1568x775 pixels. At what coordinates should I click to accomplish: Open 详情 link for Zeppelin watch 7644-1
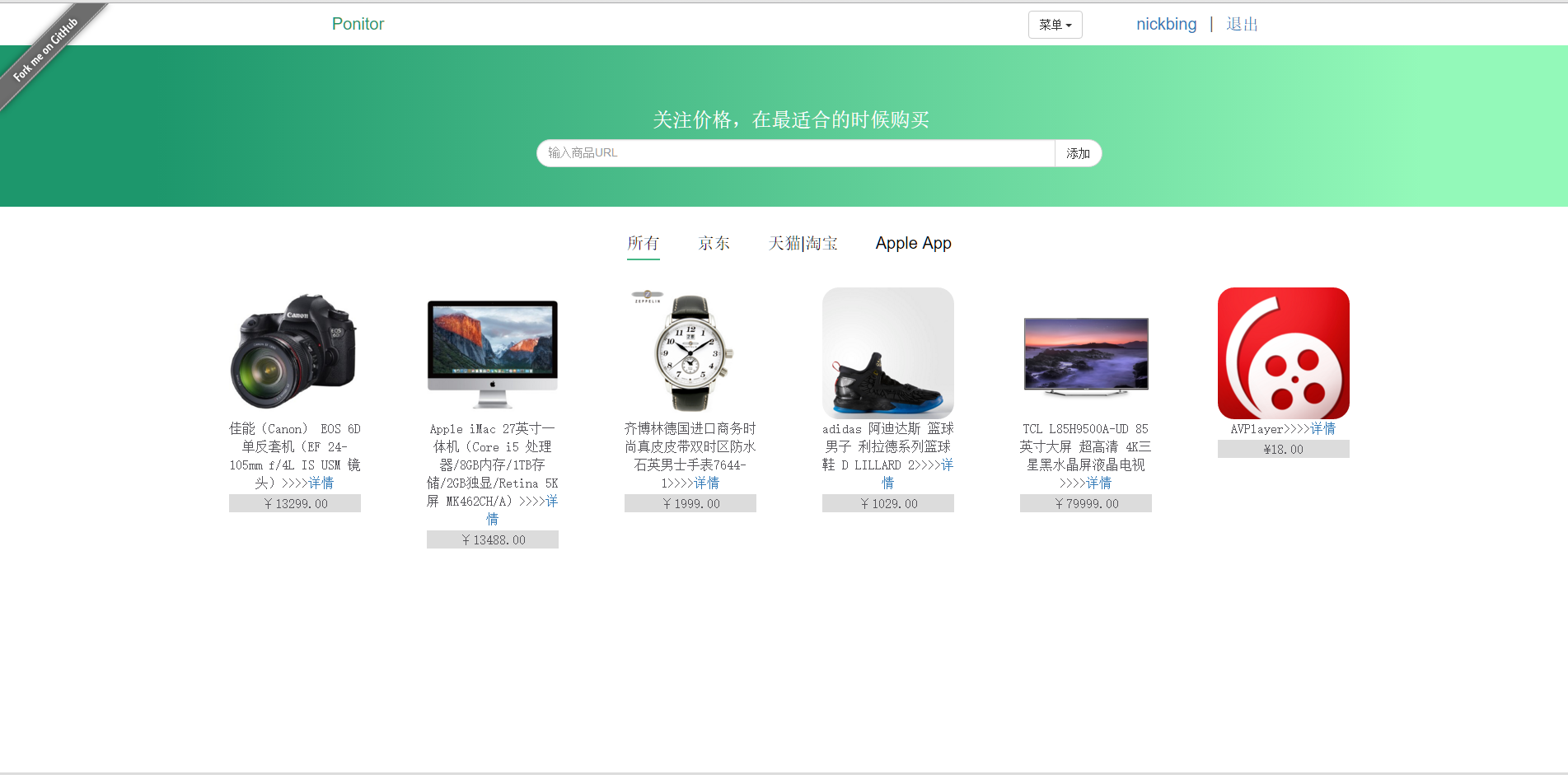click(707, 483)
